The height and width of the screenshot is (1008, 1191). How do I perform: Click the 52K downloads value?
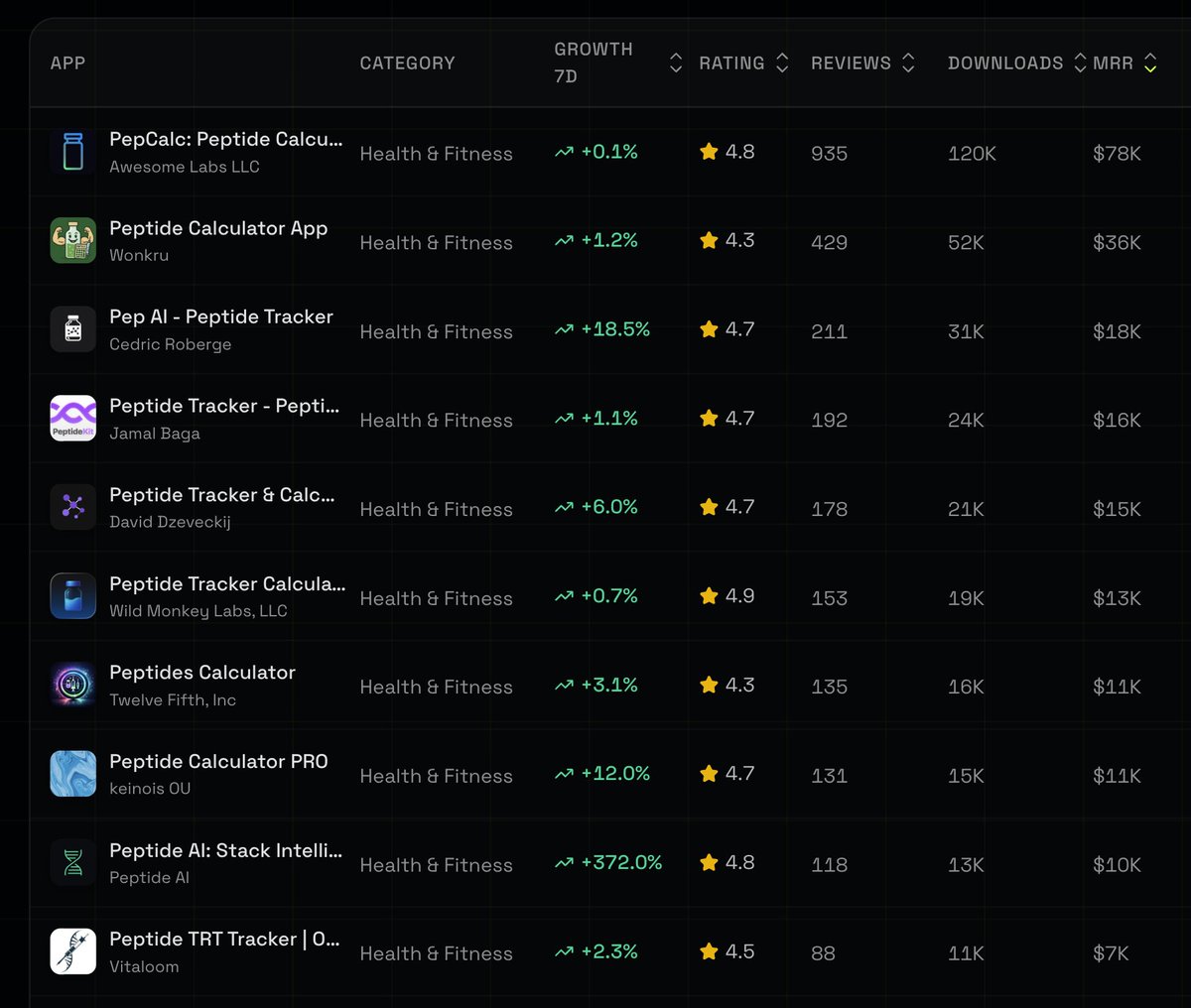966,242
